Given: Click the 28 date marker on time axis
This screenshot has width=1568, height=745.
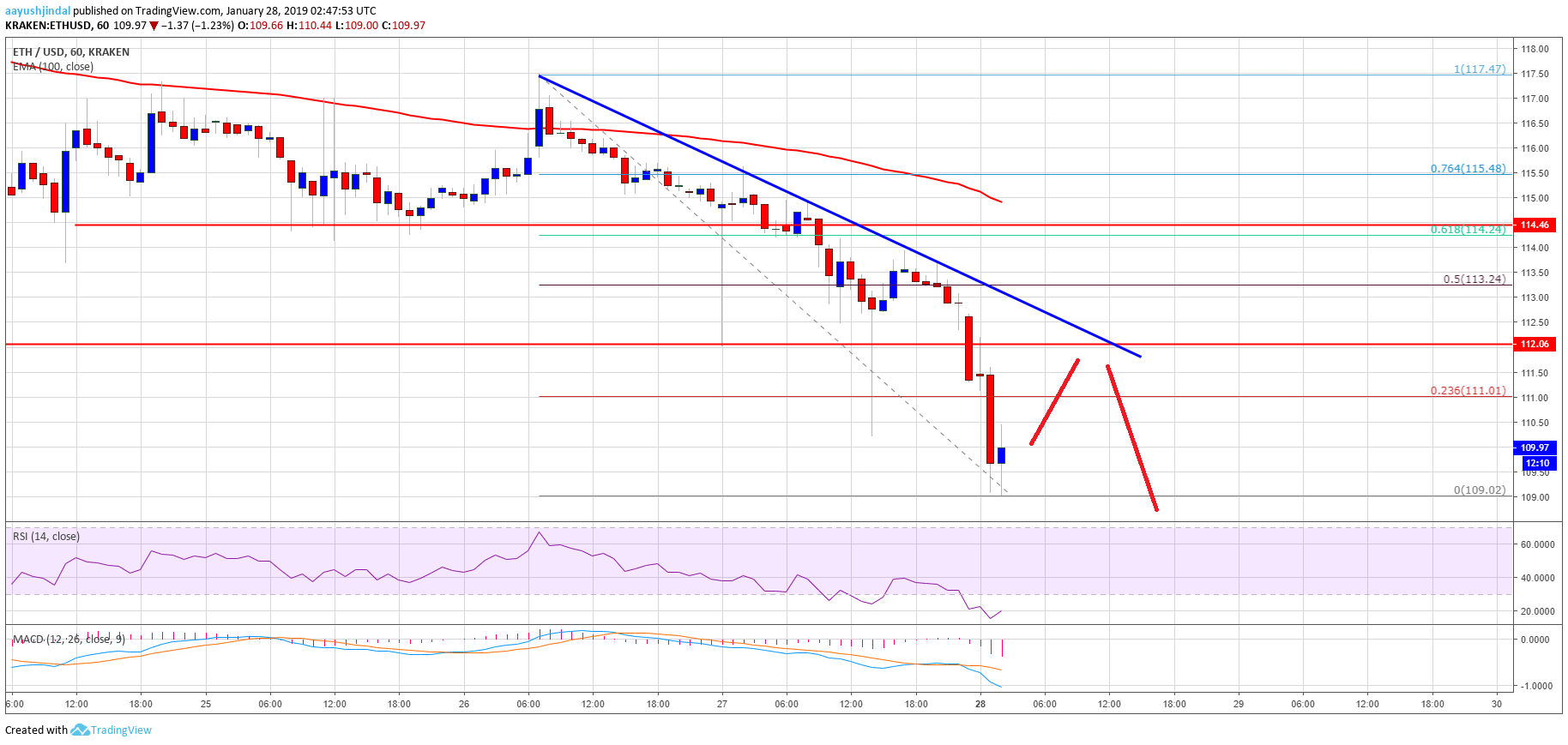Looking at the screenshot, I should pos(980,704).
